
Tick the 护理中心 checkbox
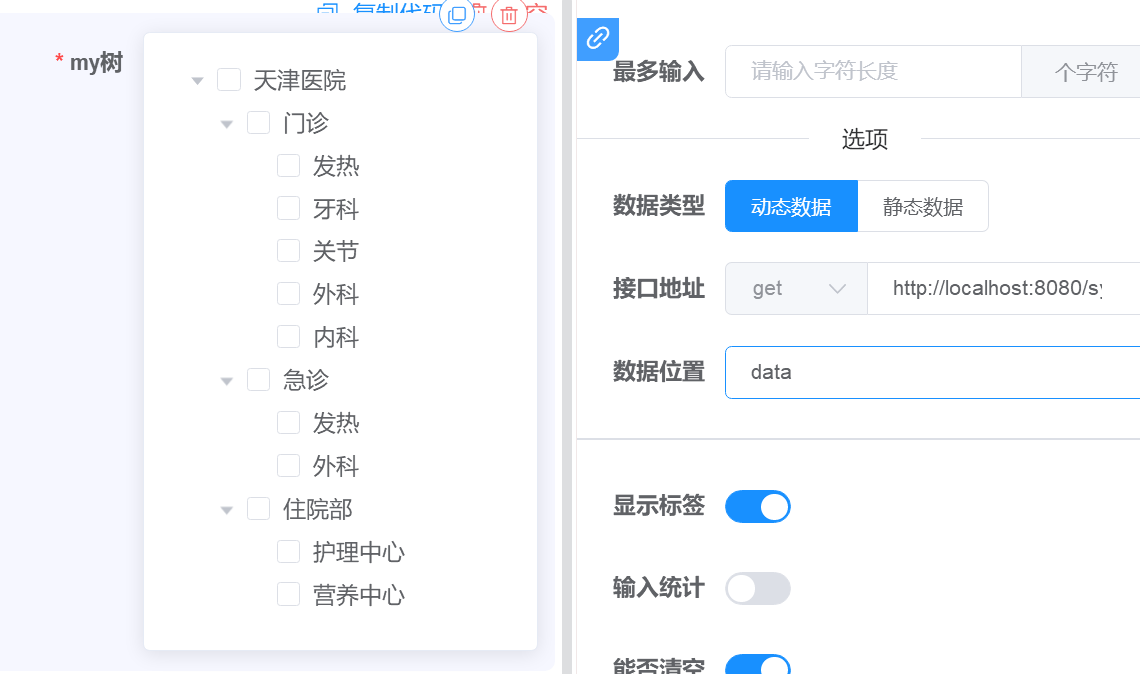289,551
